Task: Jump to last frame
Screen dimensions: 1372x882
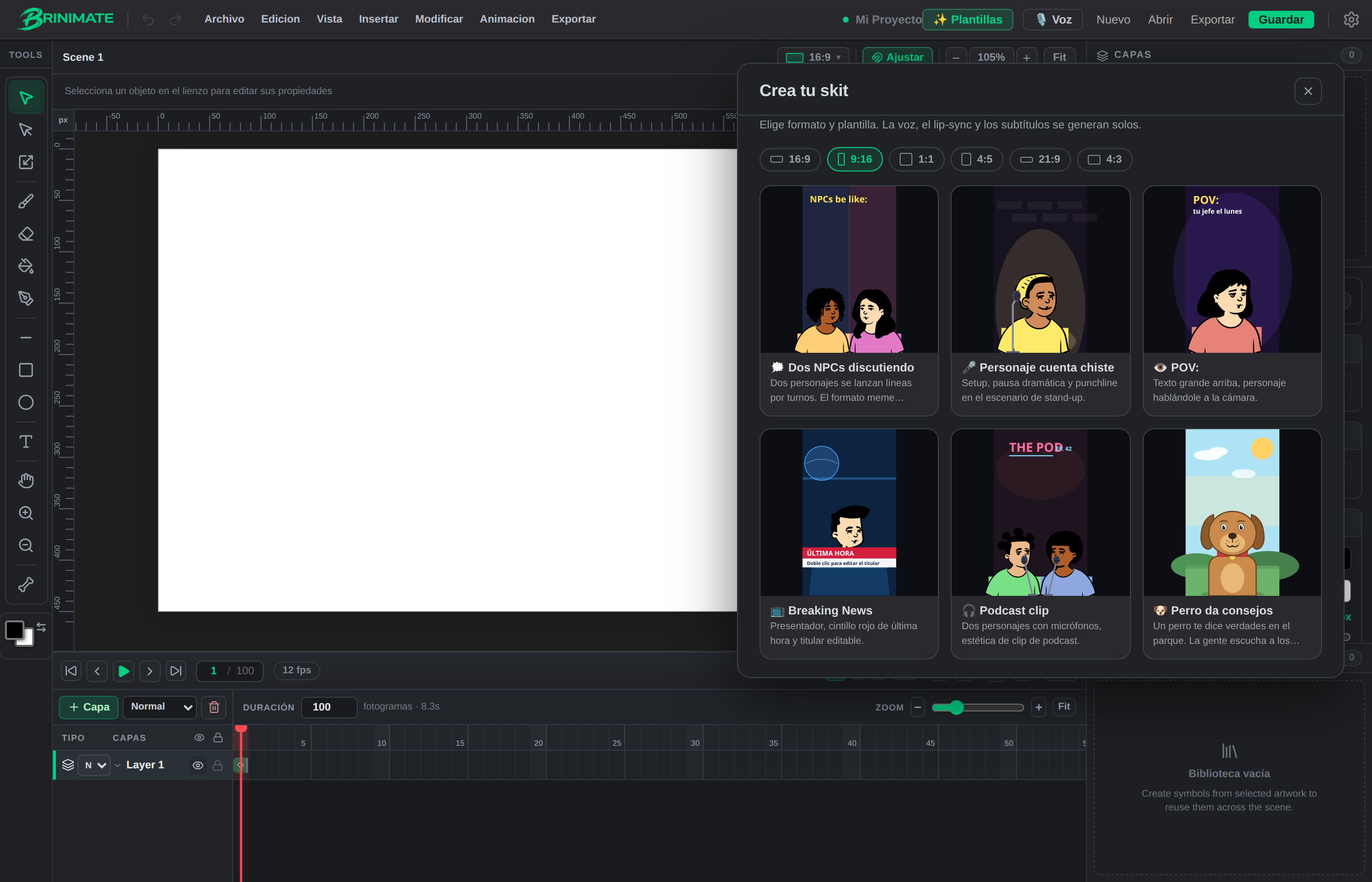Action: click(176, 671)
